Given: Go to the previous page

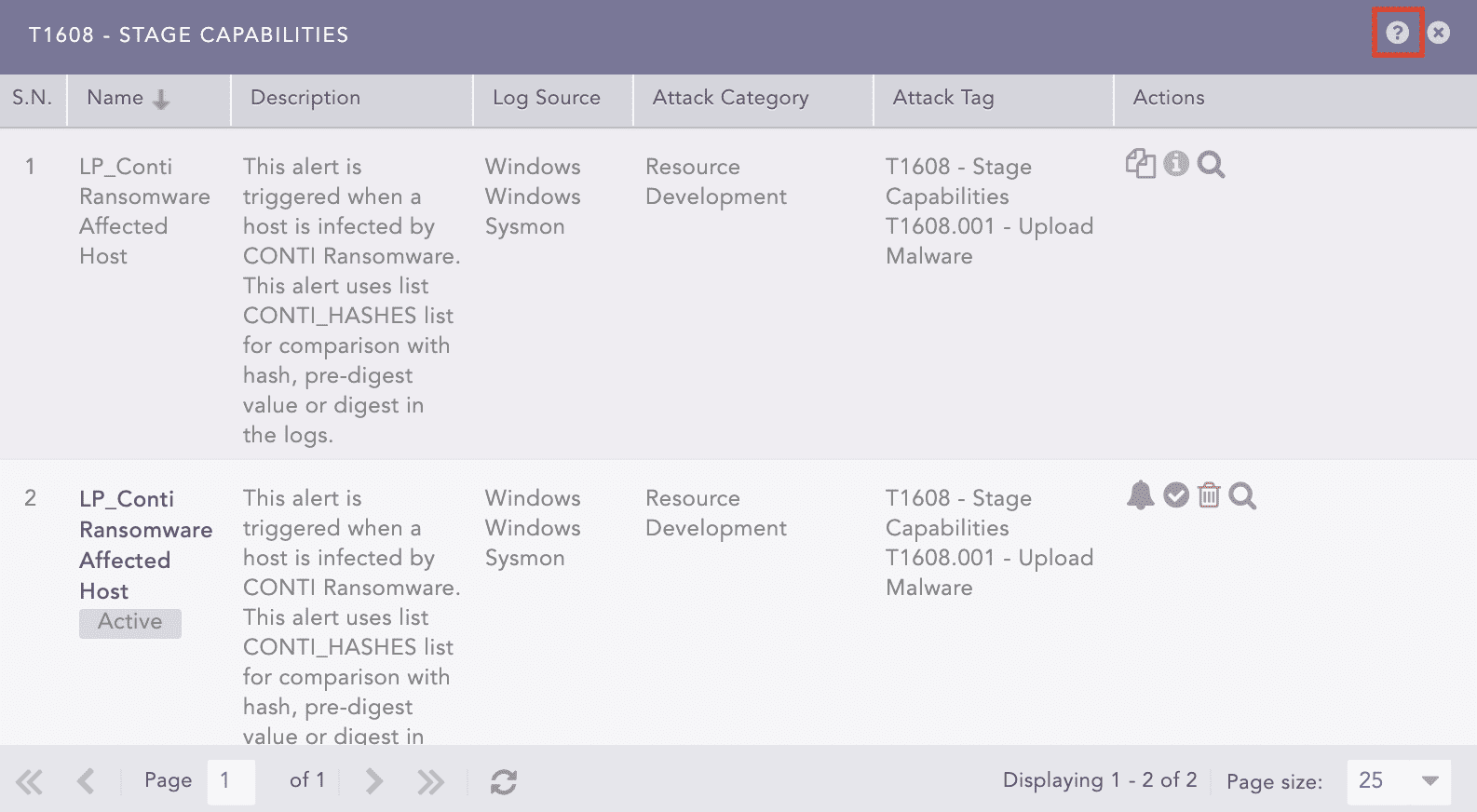Looking at the screenshot, I should click(x=86, y=781).
